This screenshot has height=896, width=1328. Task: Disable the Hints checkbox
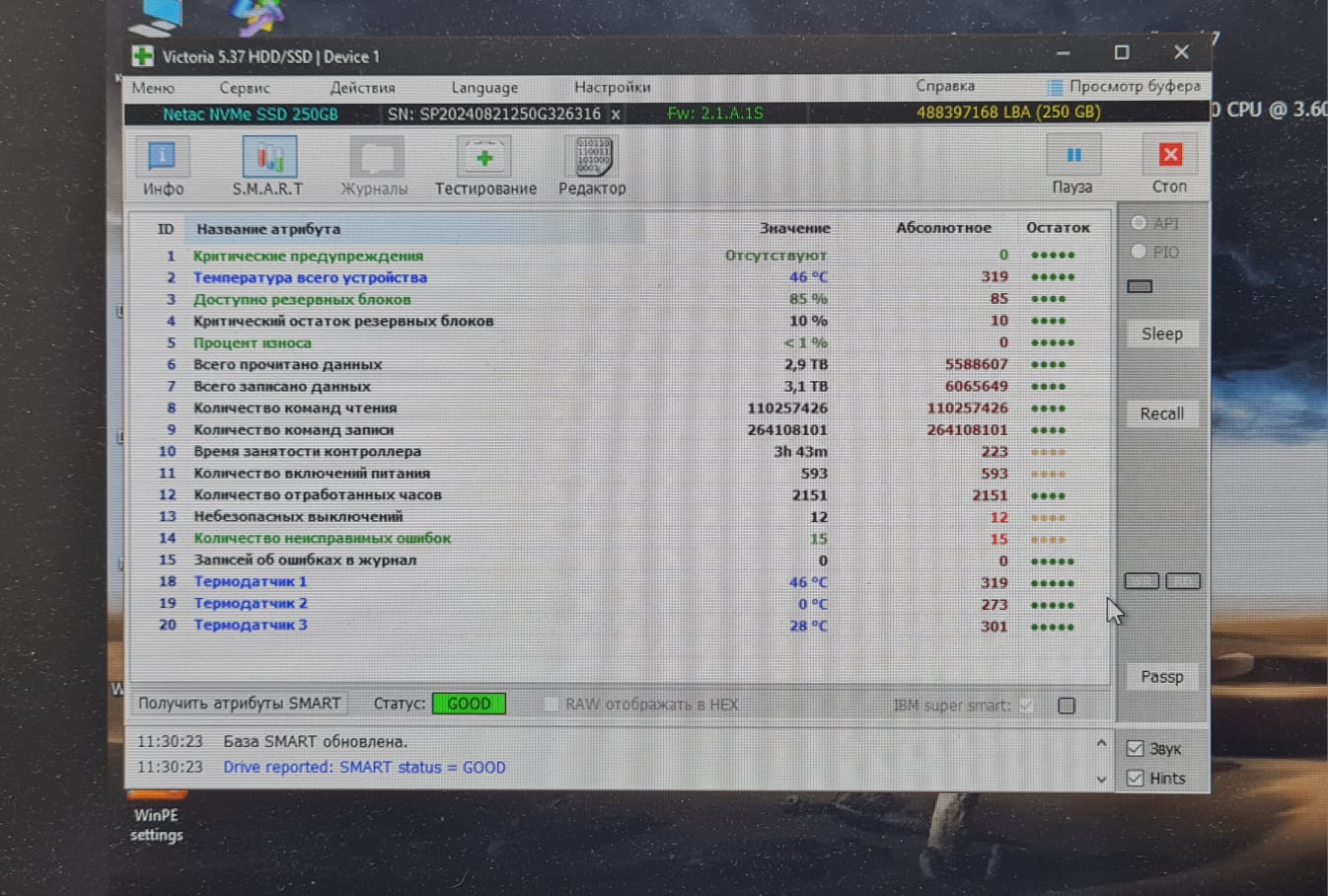(x=1136, y=779)
